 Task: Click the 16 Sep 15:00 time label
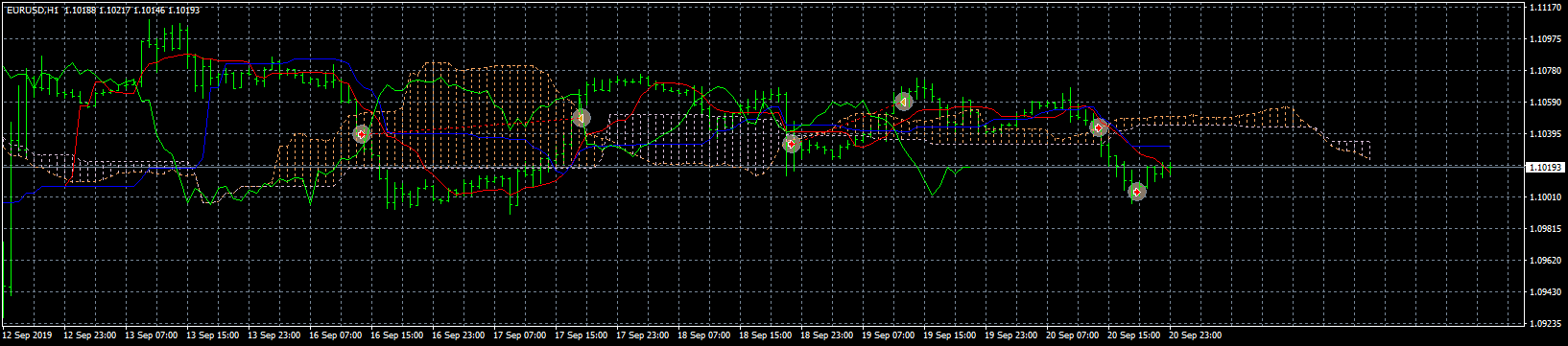[x=397, y=336]
